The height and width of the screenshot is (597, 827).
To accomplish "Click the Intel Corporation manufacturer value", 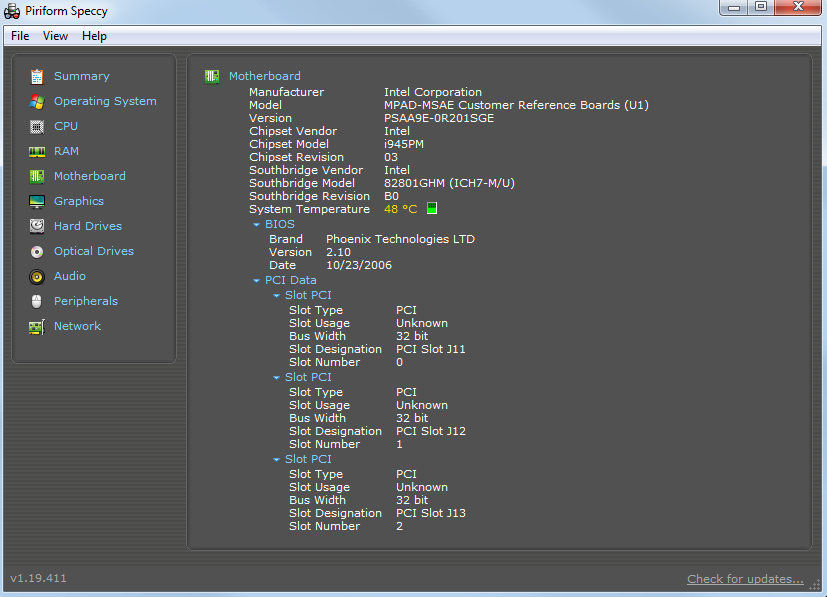I will tap(432, 92).
